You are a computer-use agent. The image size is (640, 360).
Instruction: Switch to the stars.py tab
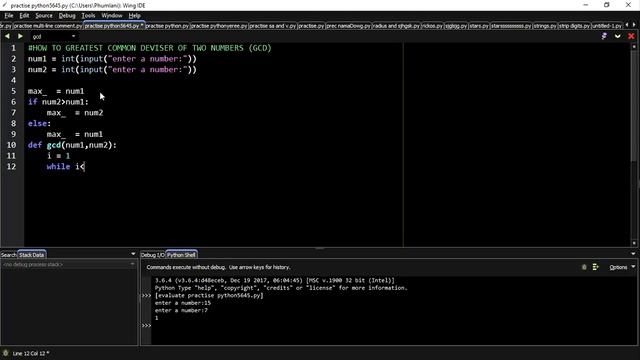(x=479, y=26)
